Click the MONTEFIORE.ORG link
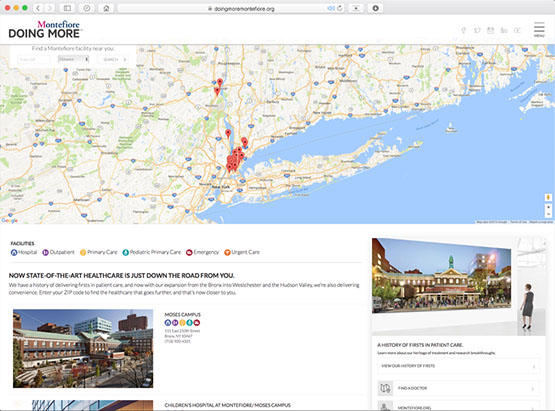 (x=414, y=408)
